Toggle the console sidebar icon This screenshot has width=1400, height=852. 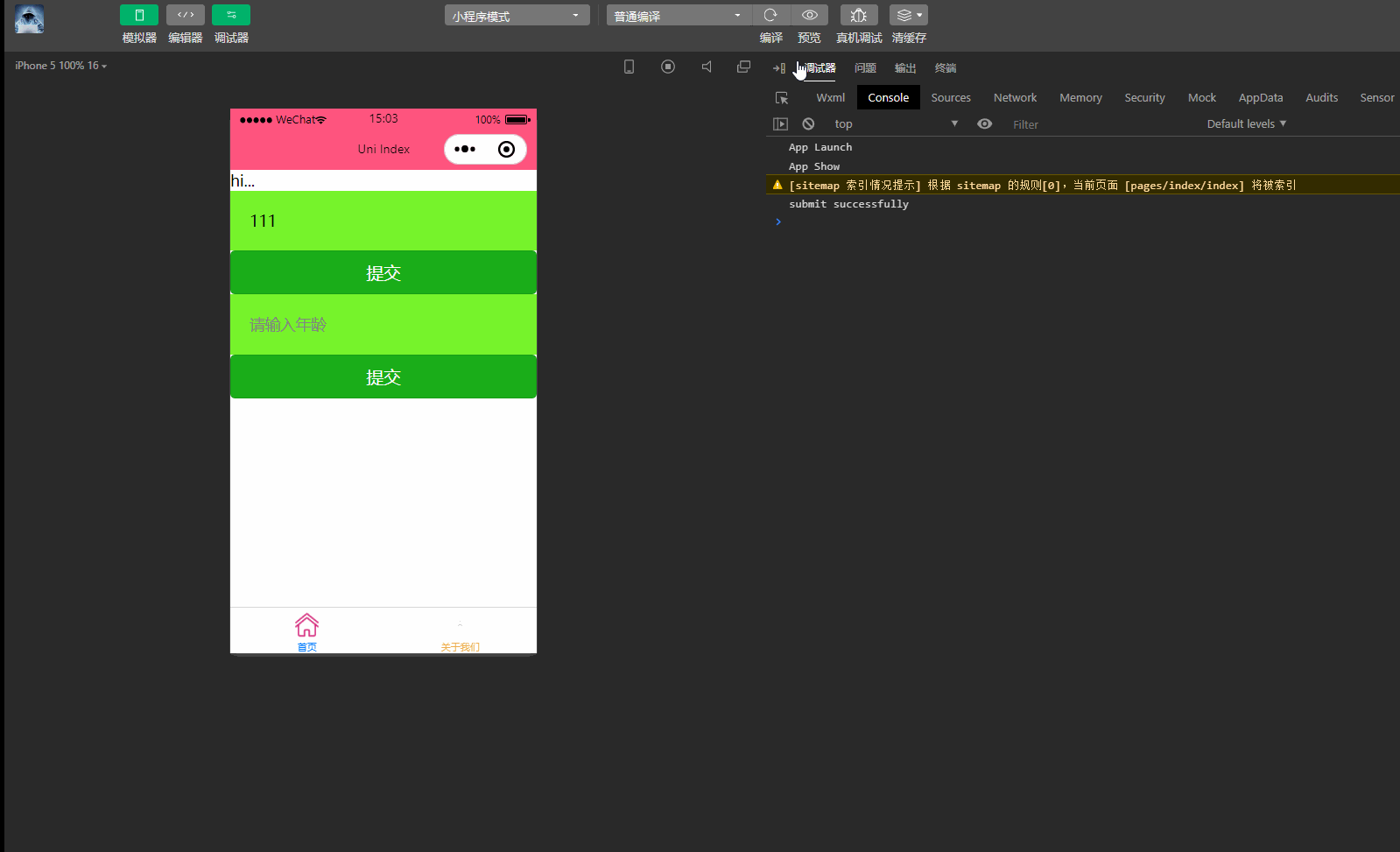pyautogui.click(x=780, y=124)
